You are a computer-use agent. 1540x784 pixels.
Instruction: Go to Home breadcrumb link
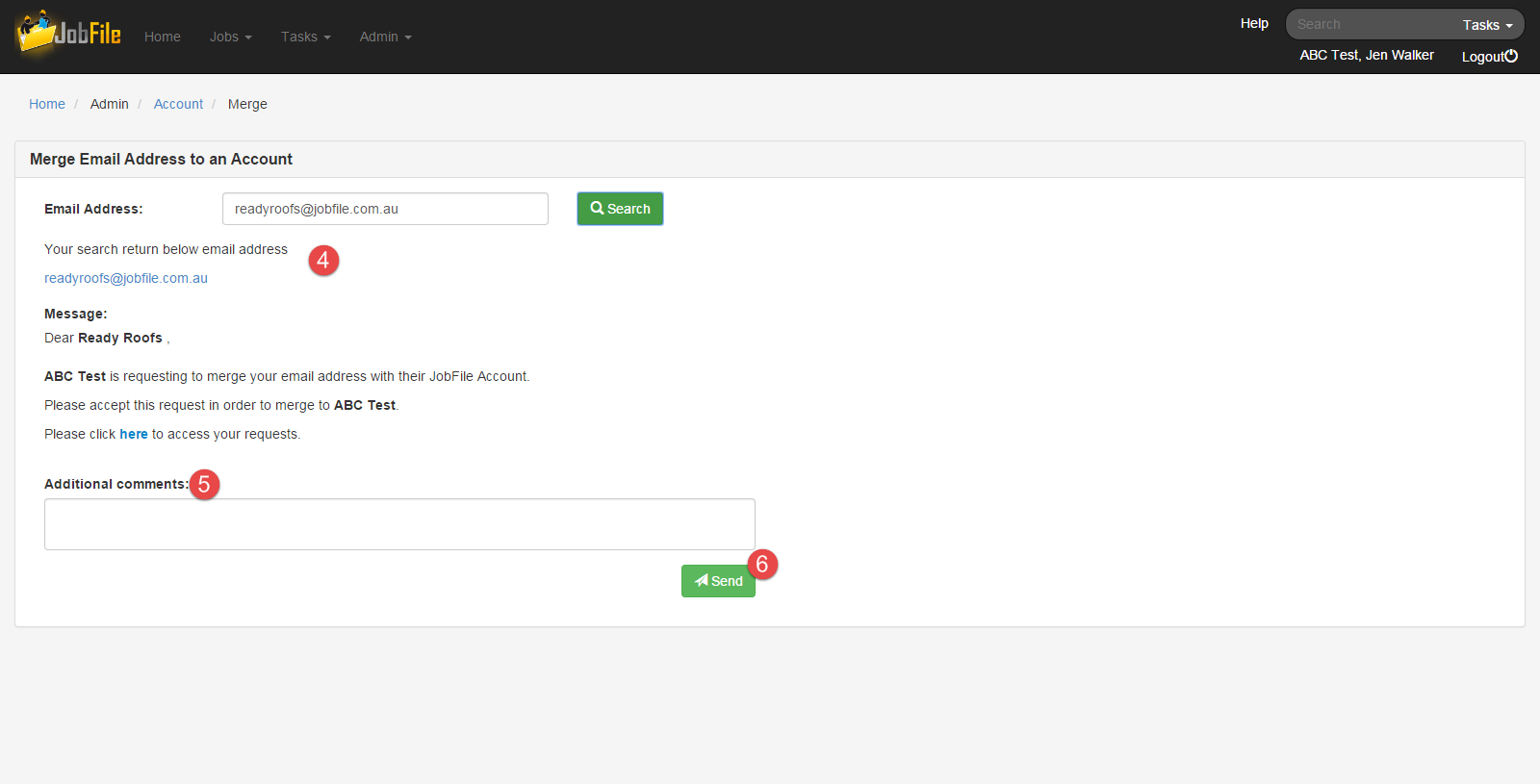tap(47, 104)
